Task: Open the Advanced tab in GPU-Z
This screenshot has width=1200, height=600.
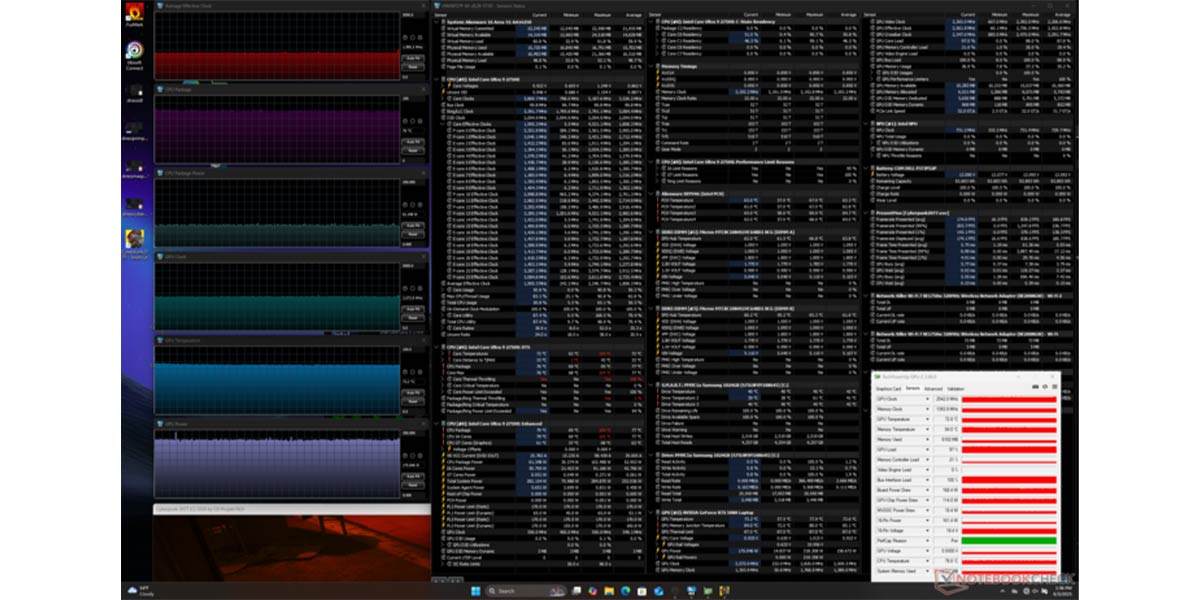Action: pos(932,388)
